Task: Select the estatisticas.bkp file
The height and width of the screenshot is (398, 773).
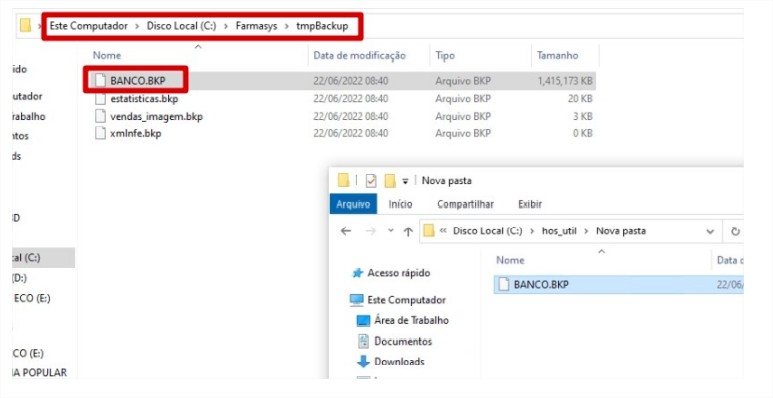Action: tap(144, 99)
